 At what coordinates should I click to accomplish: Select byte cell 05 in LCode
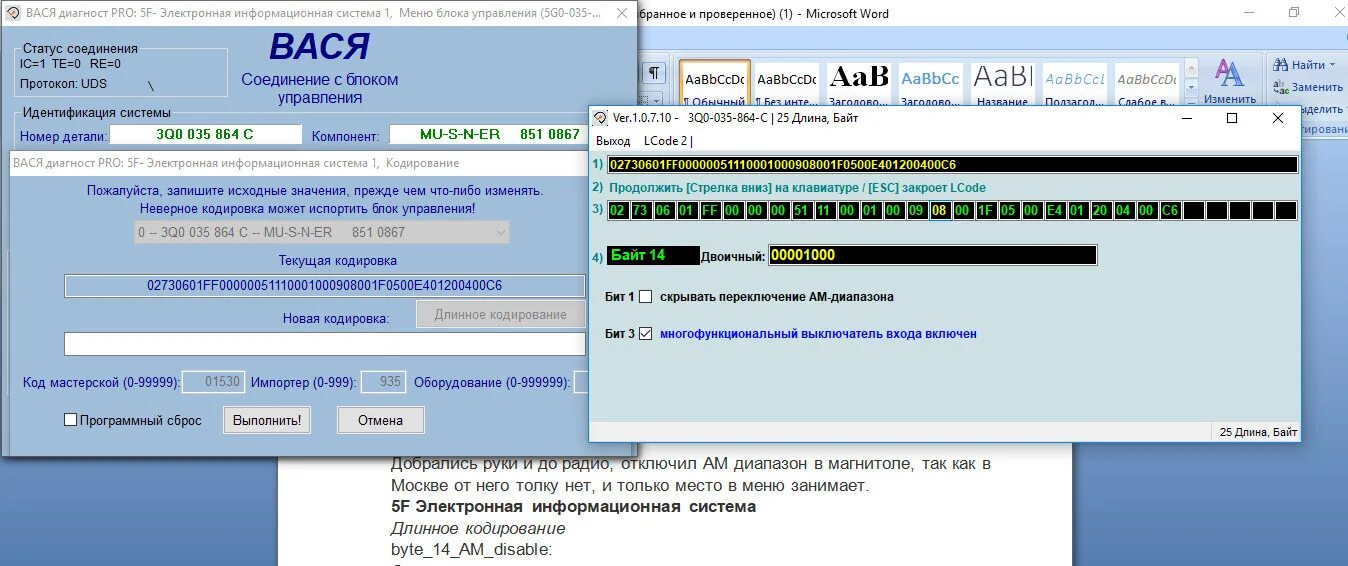point(1009,211)
